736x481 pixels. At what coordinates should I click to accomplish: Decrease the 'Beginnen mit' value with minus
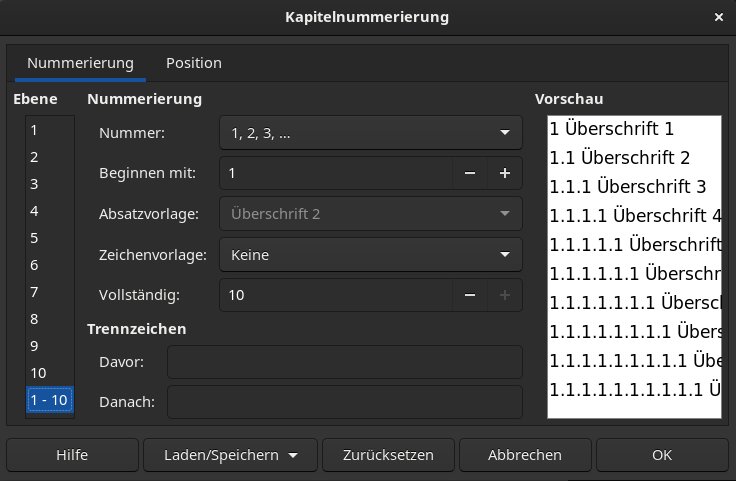tap(469, 173)
